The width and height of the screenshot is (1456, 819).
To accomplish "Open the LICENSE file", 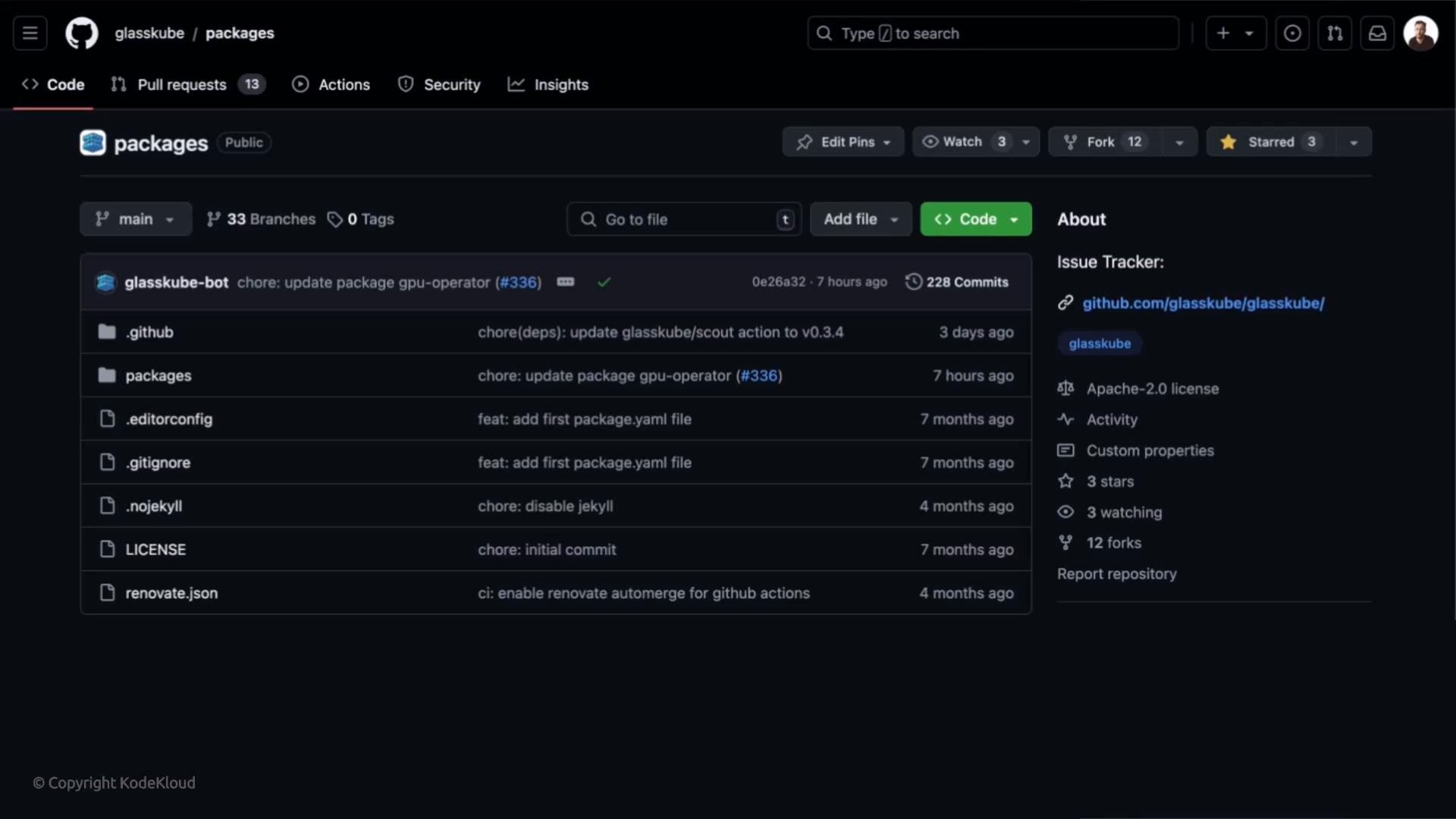I will coord(155,550).
